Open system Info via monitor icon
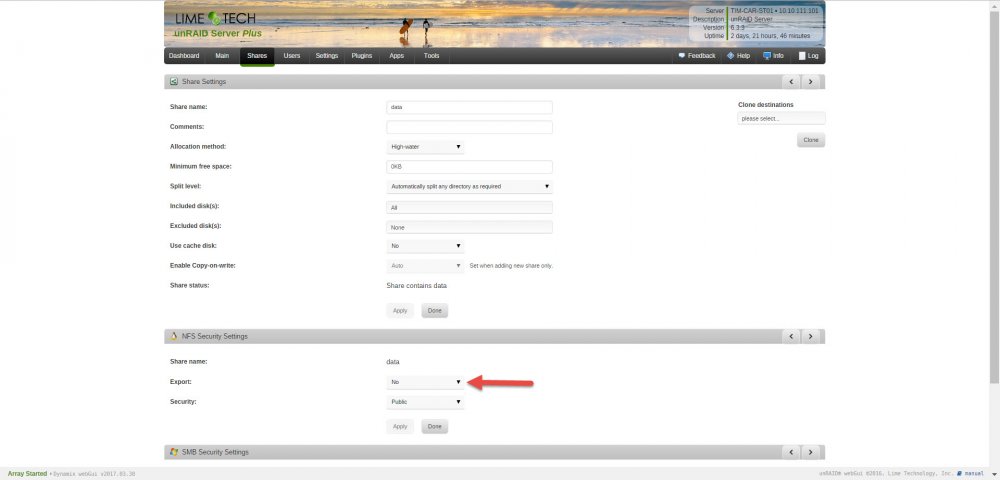1000x480 pixels. 767,56
